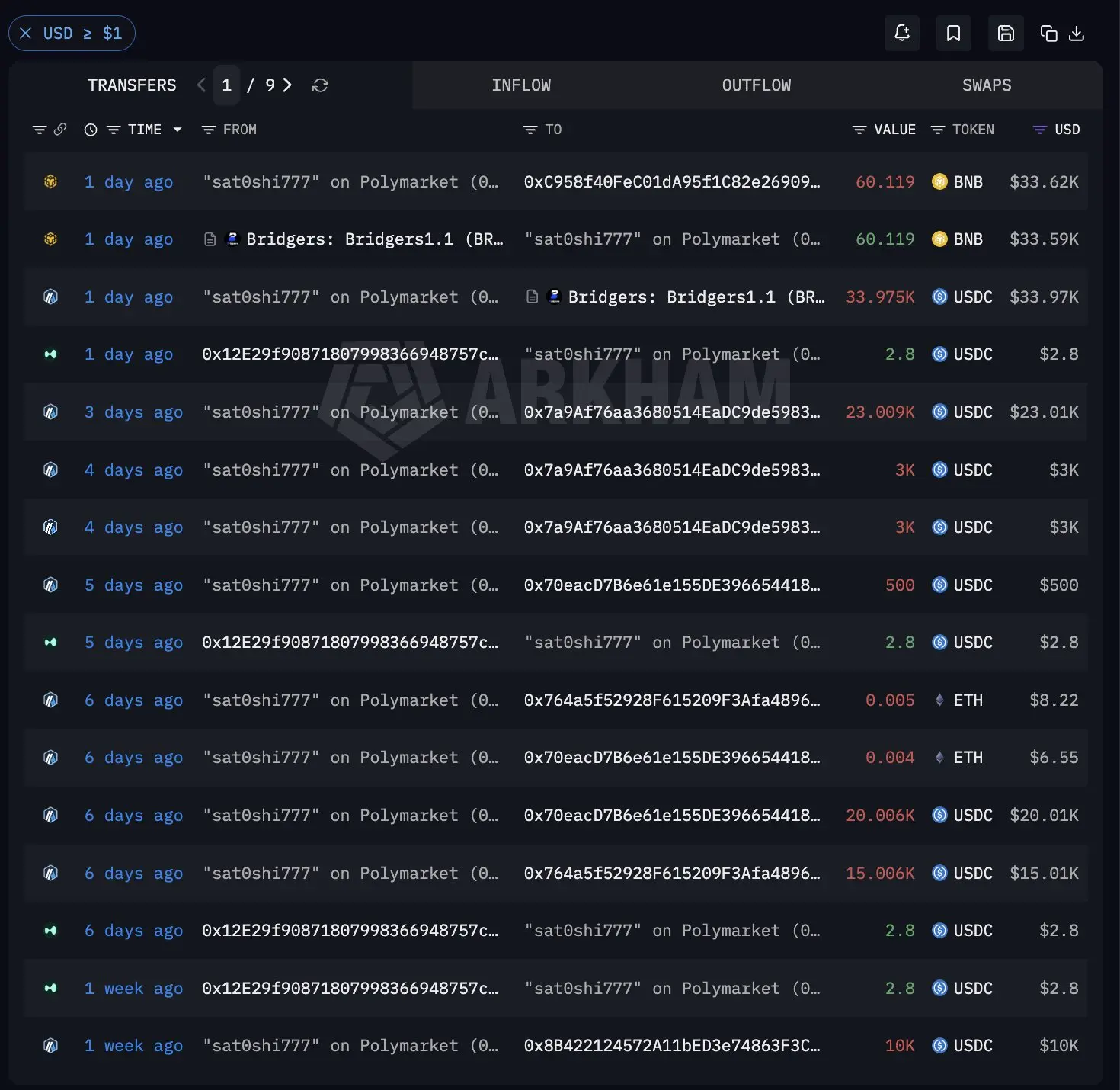Click the contract document icon before Bridgers in the $33.59K row
Image resolution: width=1120 pixels, height=1090 pixels.
[x=210, y=239]
